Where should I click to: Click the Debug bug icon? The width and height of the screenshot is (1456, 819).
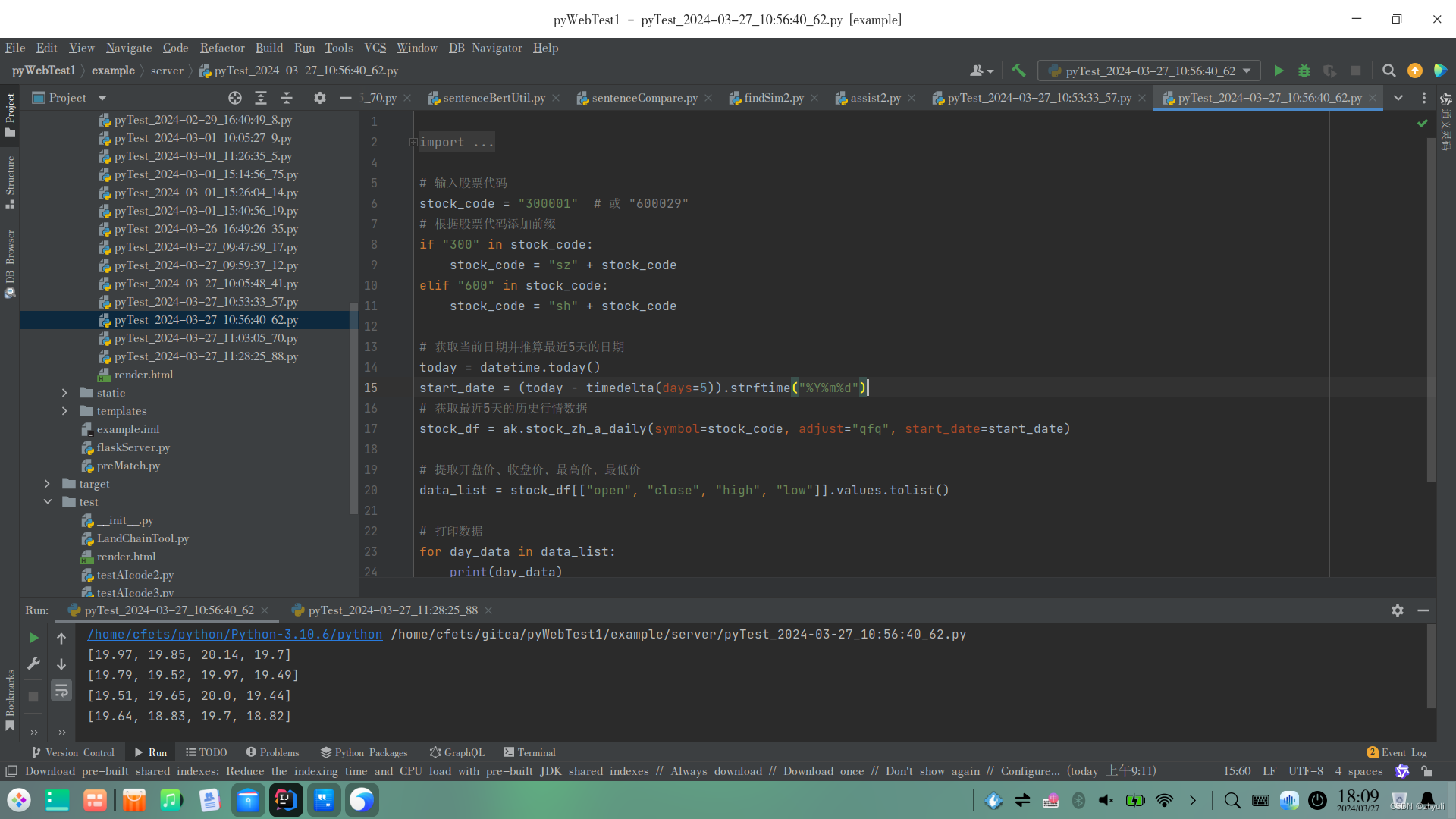click(x=1304, y=71)
